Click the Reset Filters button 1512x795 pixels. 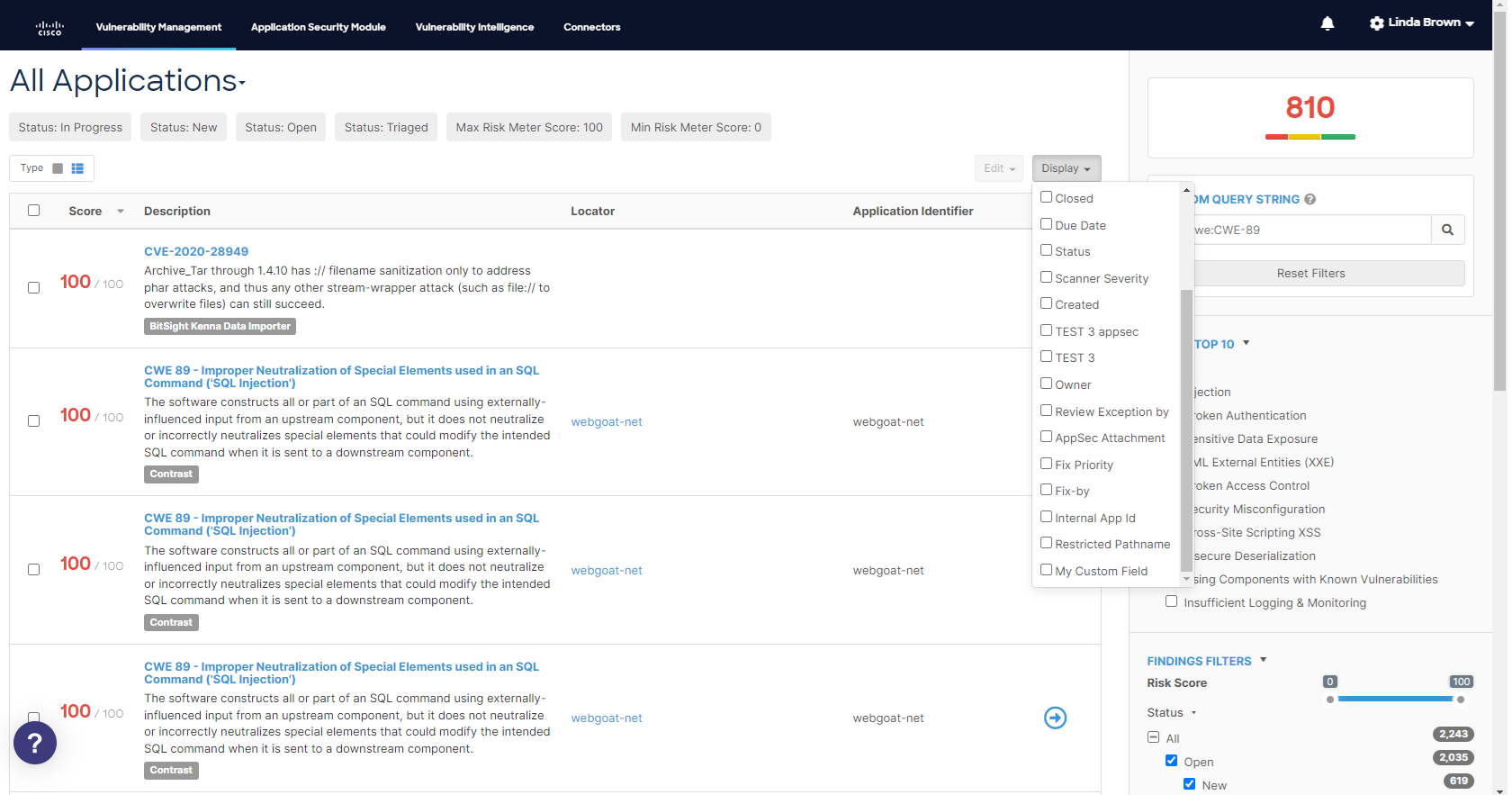click(x=1310, y=274)
